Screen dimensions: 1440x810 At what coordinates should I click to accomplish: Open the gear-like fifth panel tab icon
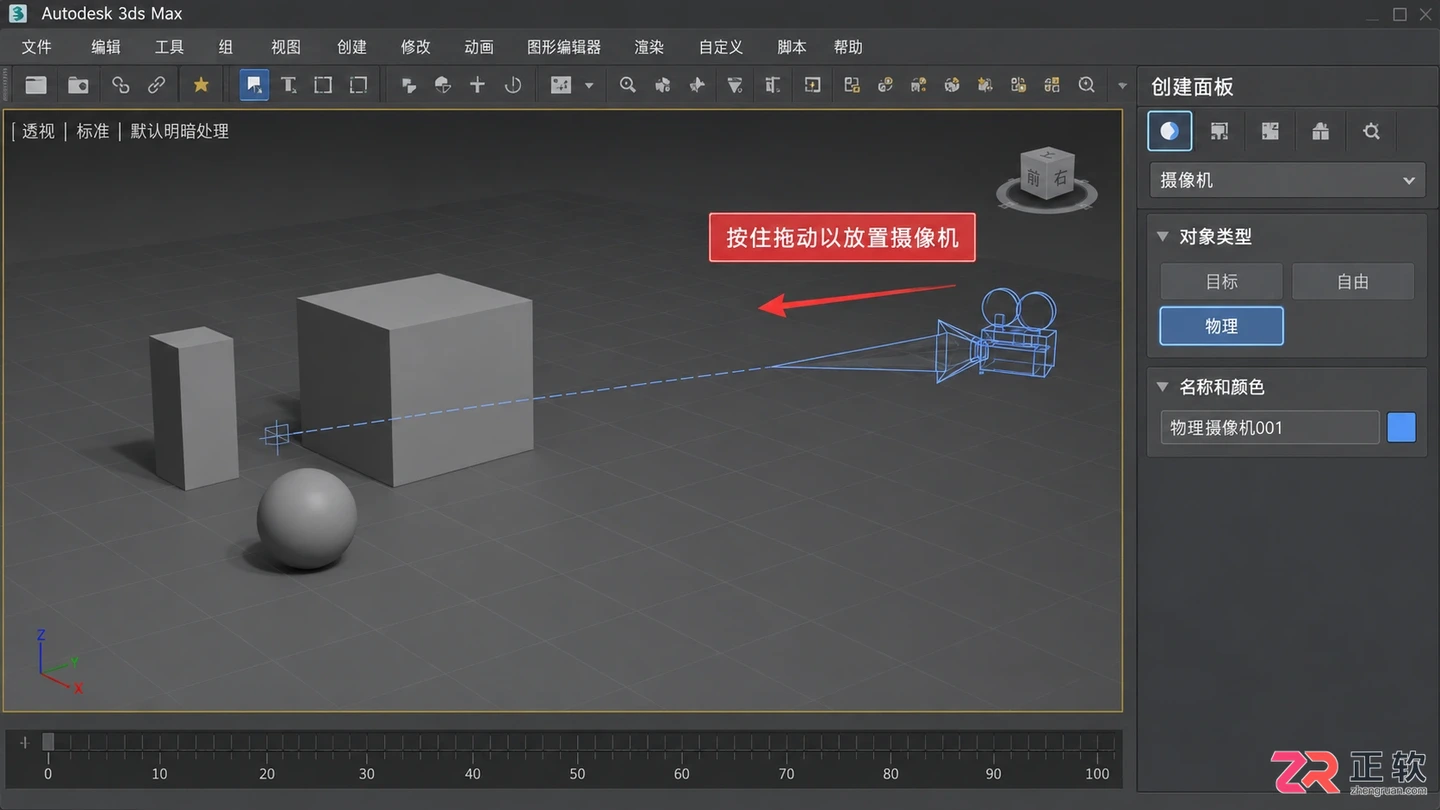coord(1371,131)
